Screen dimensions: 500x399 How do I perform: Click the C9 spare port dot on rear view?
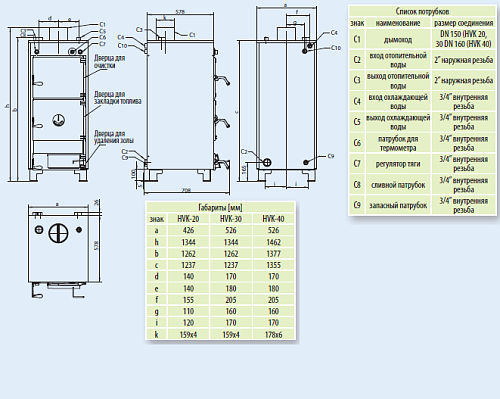coord(306,162)
